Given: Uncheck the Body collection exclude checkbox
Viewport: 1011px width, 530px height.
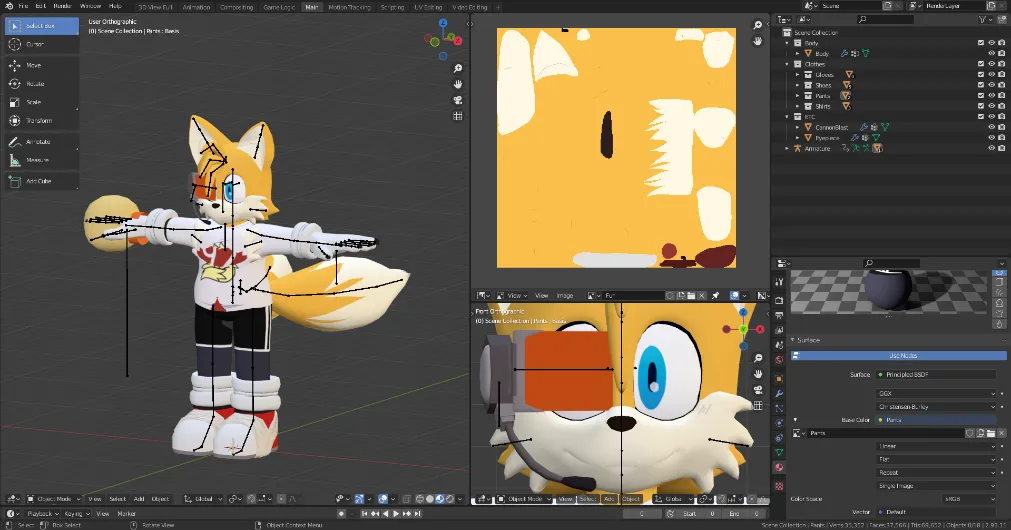Looking at the screenshot, I should click(x=980, y=43).
